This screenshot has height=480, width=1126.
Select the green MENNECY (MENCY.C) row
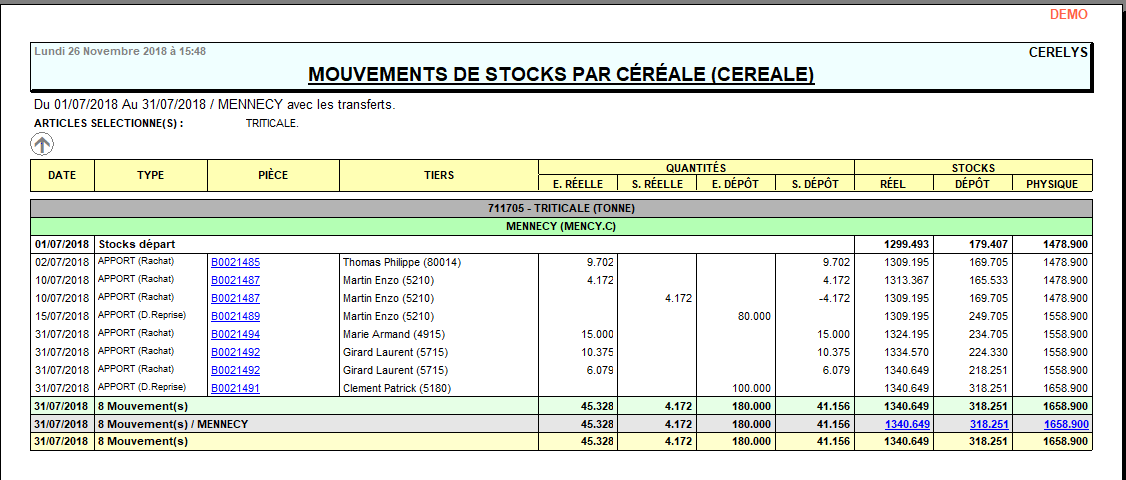(x=561, y=226)
